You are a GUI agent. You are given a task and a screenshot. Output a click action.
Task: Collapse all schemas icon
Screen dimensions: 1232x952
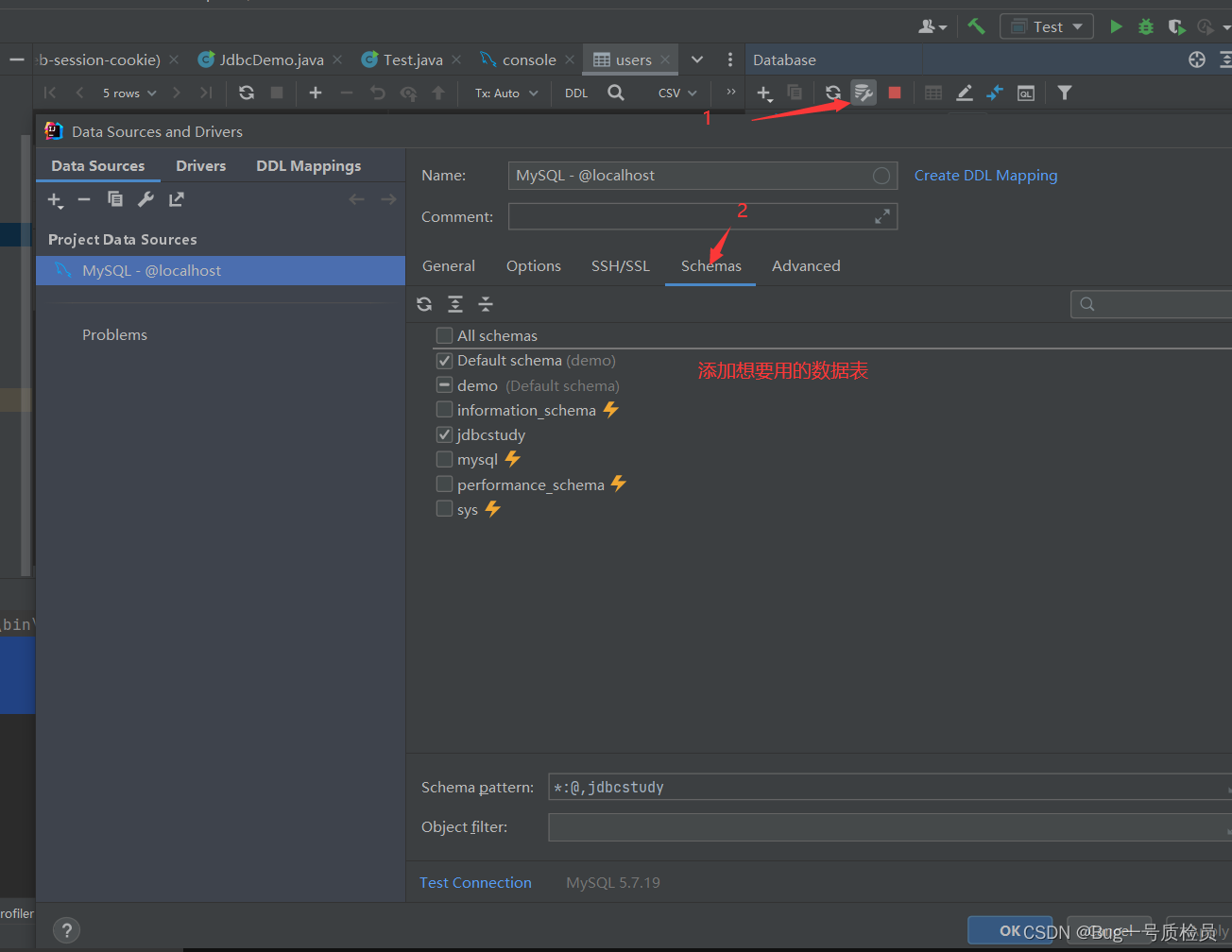click(486, 304)
